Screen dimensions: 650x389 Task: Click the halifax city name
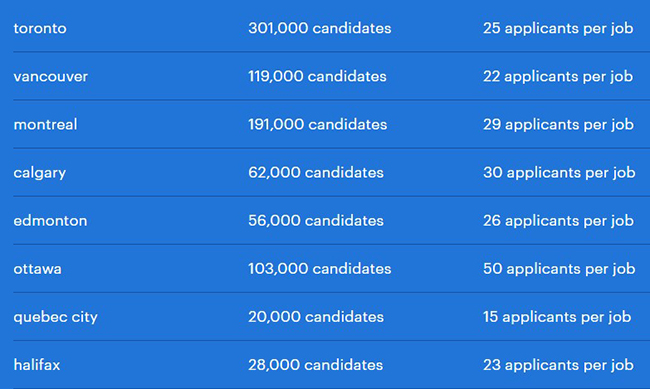pos(37,365)
